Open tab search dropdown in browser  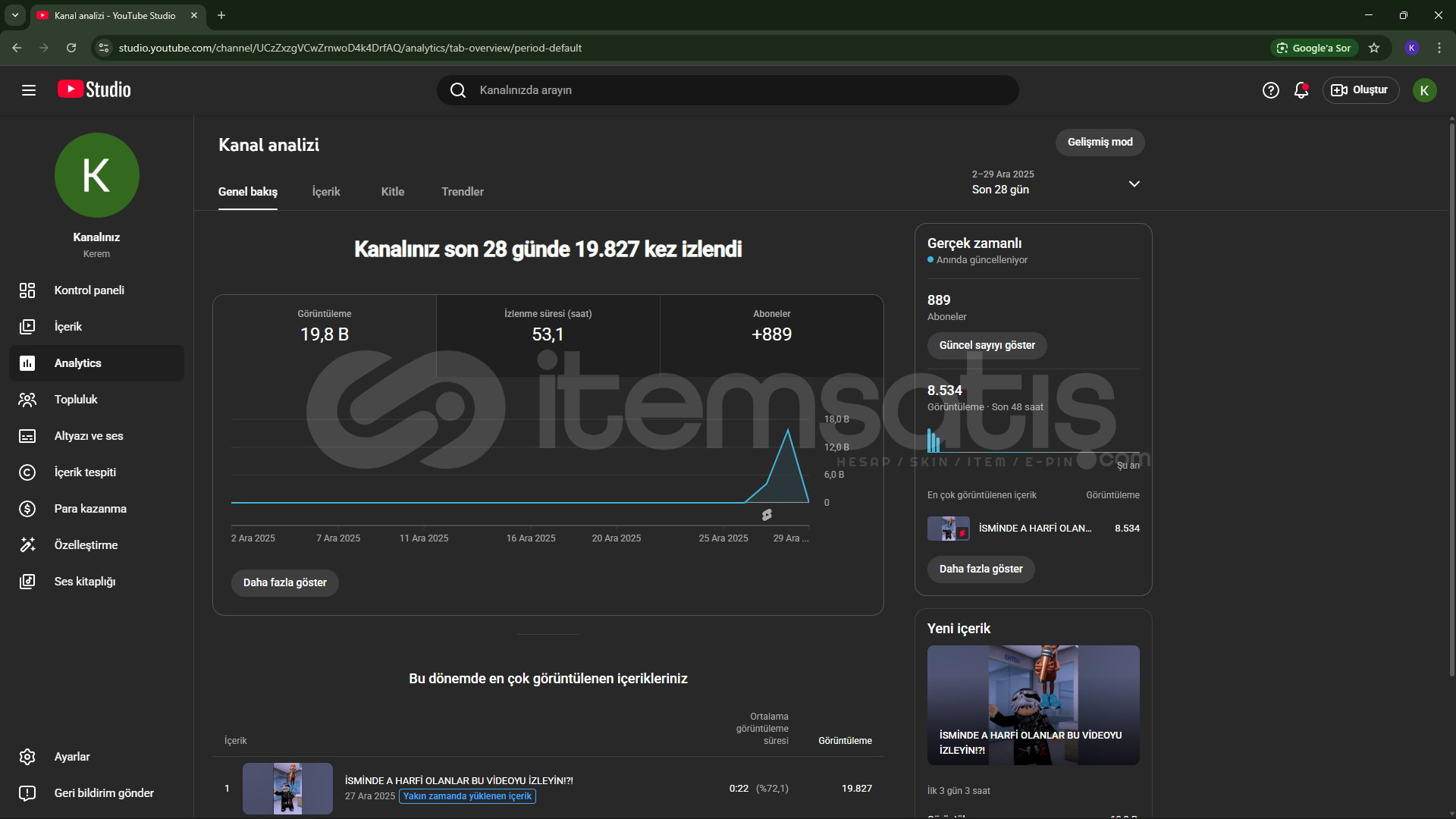[14, 15]
